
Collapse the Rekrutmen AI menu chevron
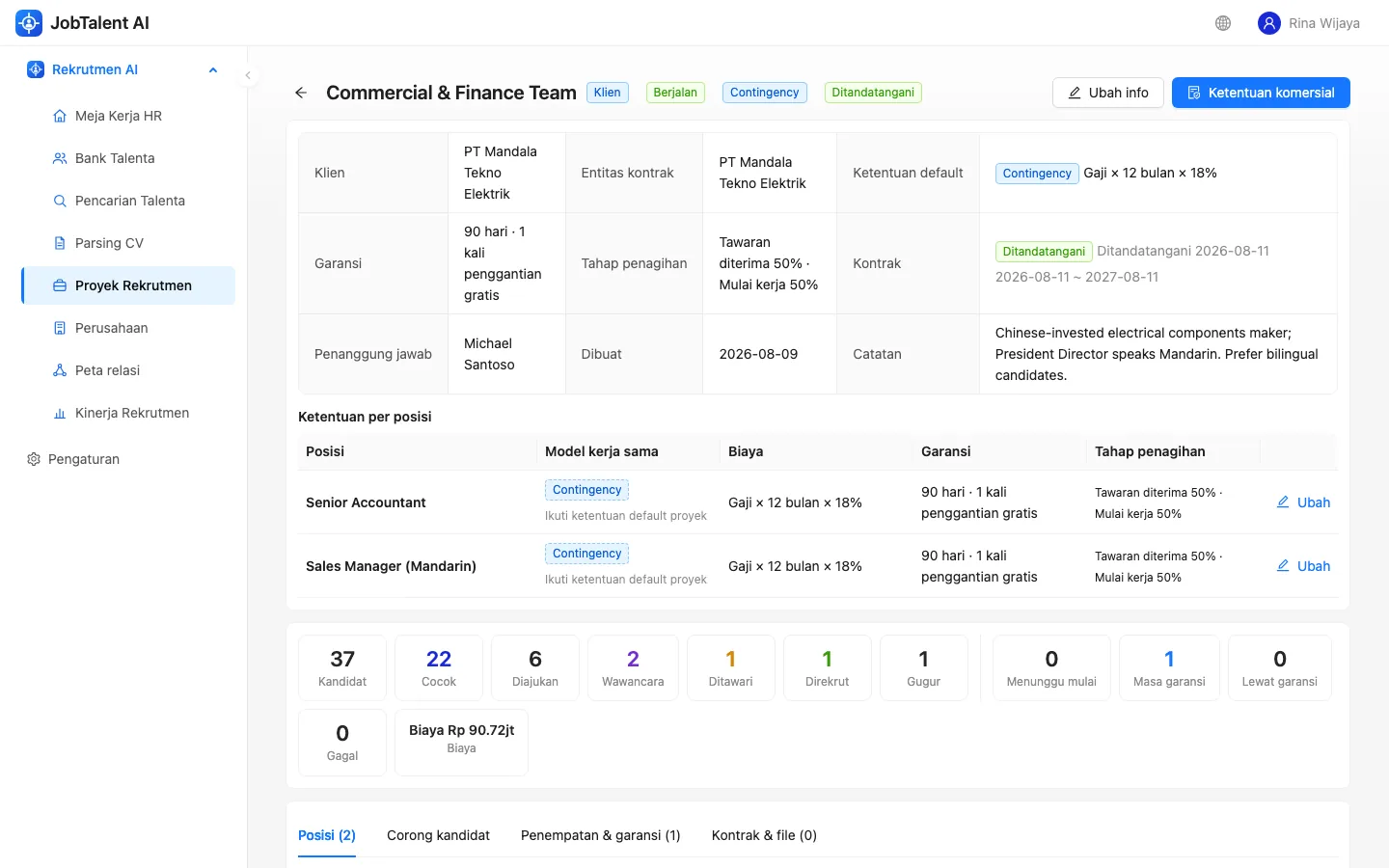pyautogui.click(x=213, y=69)
